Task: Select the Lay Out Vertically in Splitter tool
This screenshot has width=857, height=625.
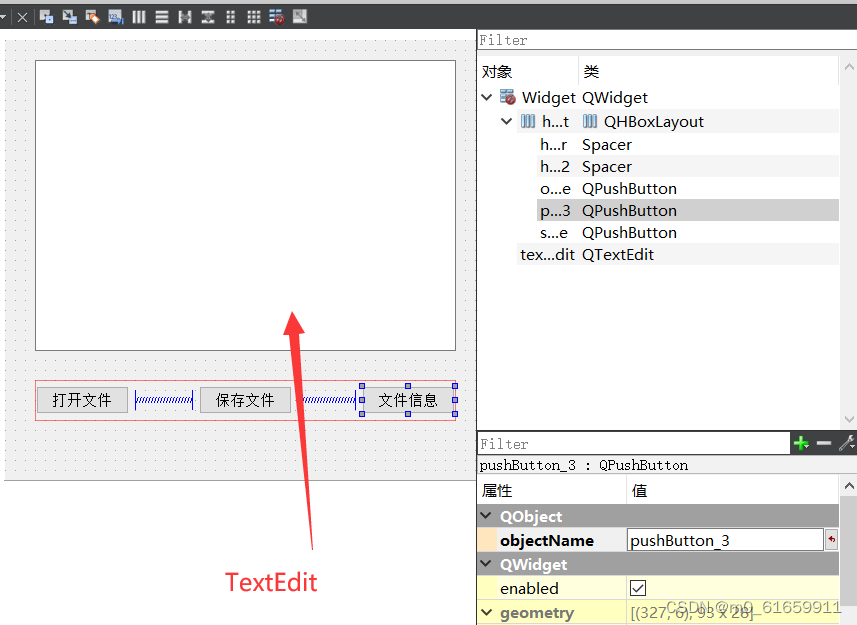Action: (x=208, y=16)
